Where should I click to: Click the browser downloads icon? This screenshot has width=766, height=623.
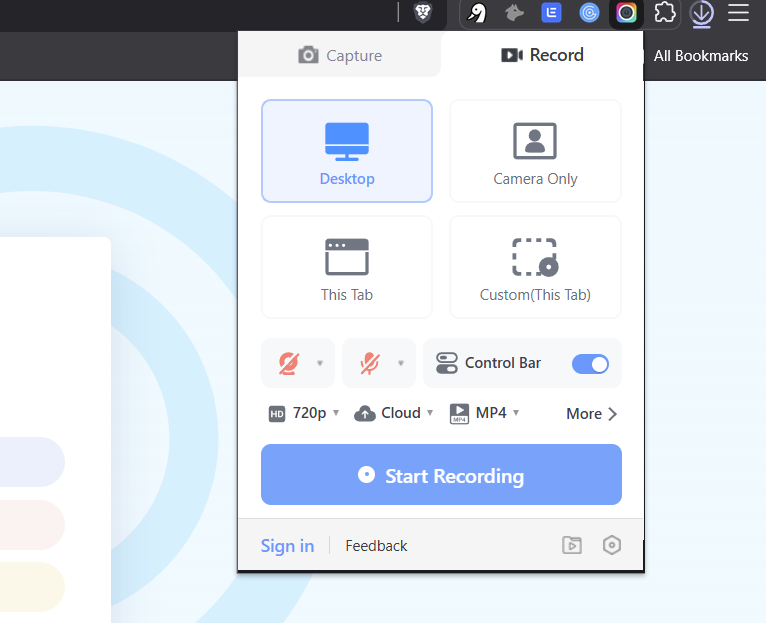click(x=702, y=13)
